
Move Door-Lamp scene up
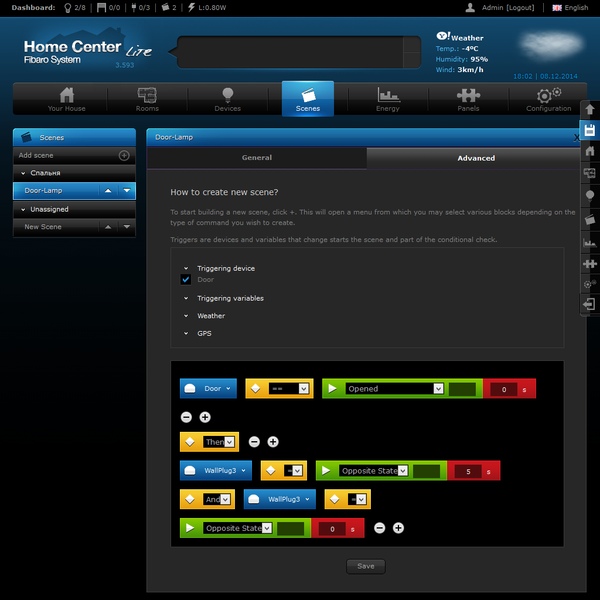[x=108, y=191]
